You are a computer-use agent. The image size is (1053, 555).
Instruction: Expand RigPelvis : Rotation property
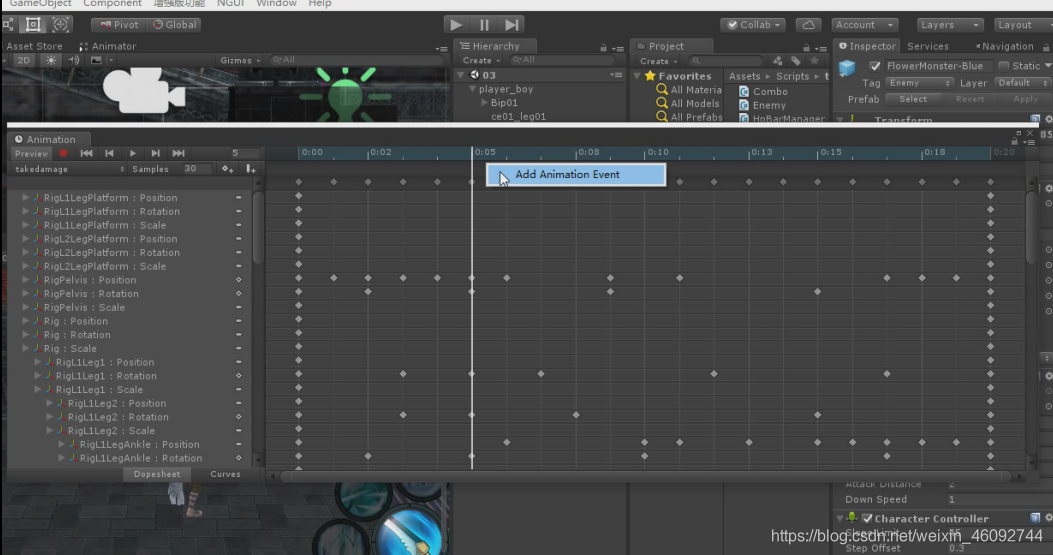26,294
